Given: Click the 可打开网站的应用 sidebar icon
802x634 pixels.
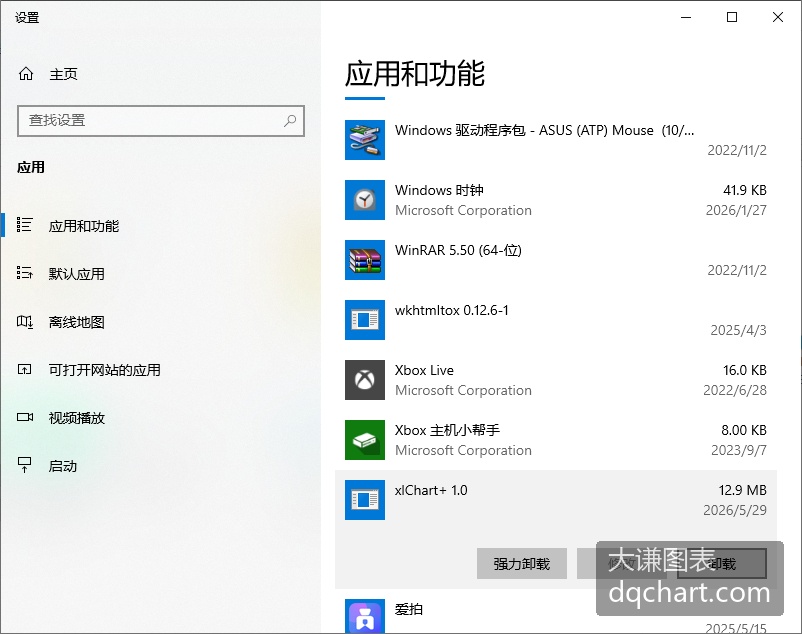Looking at the screenshot, I should tap(25, 369).
